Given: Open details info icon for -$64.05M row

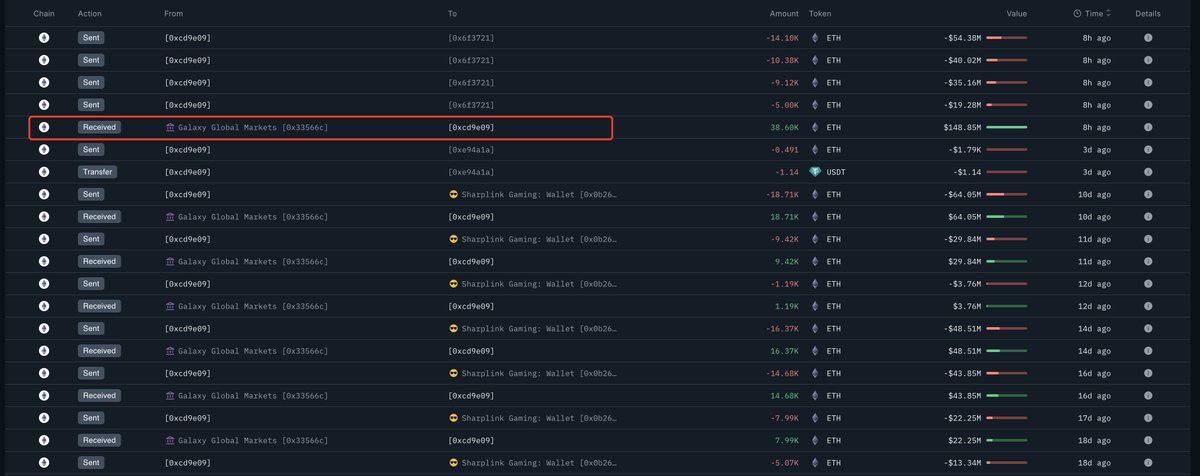Looking at the screenshot, I should coord(1147,194).
